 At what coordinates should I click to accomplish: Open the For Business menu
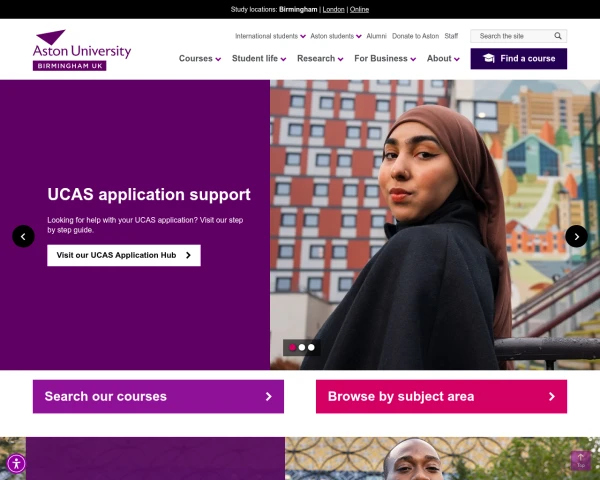click(x=385, y=59)
